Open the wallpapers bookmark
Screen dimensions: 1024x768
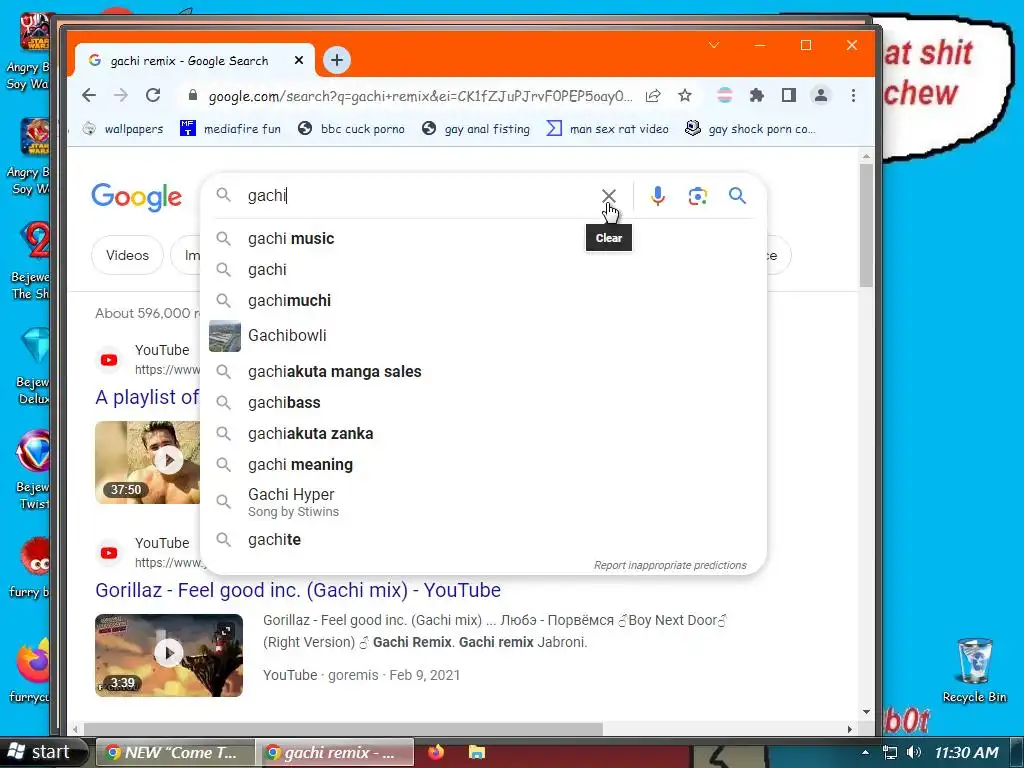(123, 129)
